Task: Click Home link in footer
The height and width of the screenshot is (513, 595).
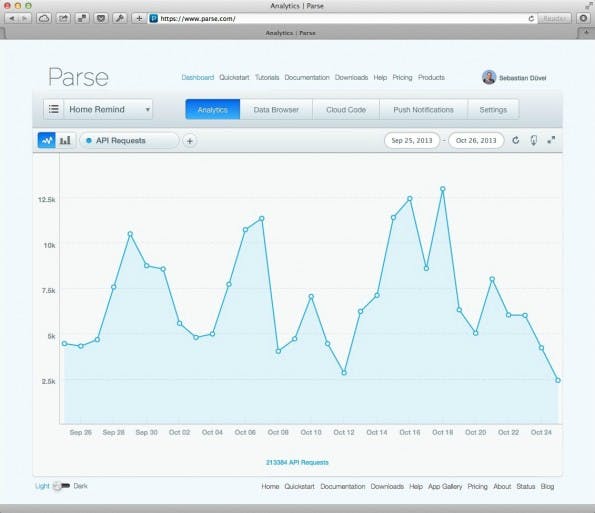Action: [270, 486]
